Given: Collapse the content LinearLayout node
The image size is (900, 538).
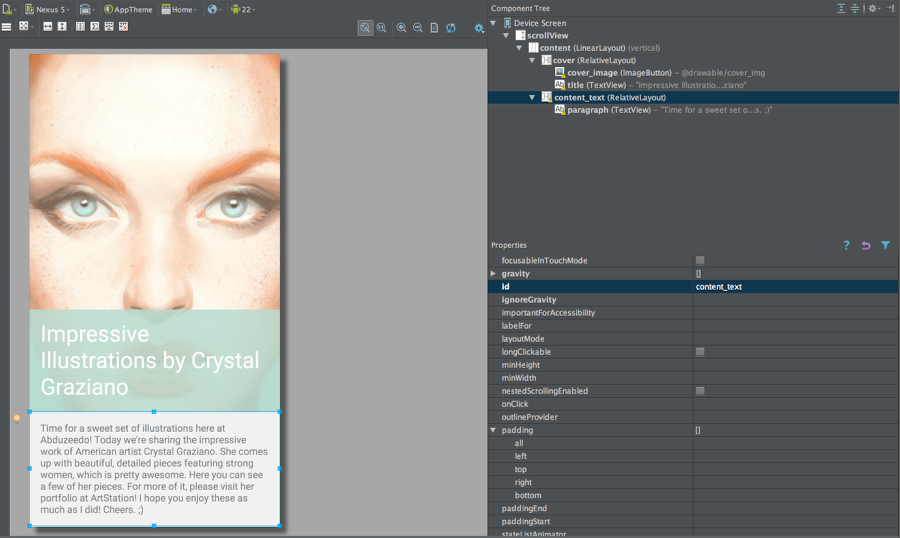Looking at the screenshot, I should coord(519,48).
